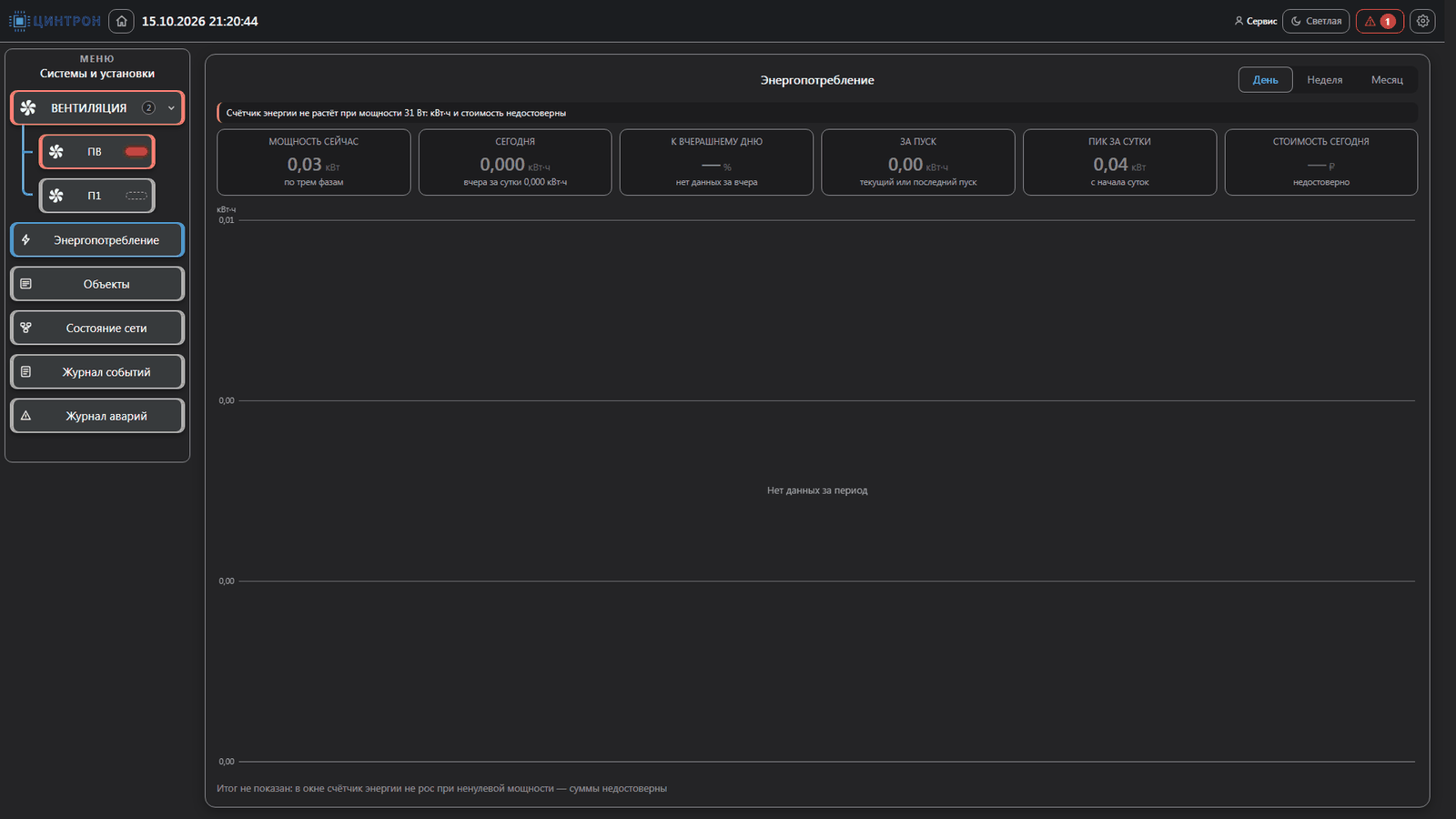Open Журнал аварий
This screenshot has width=1456, height=819.
coord(97,416)
